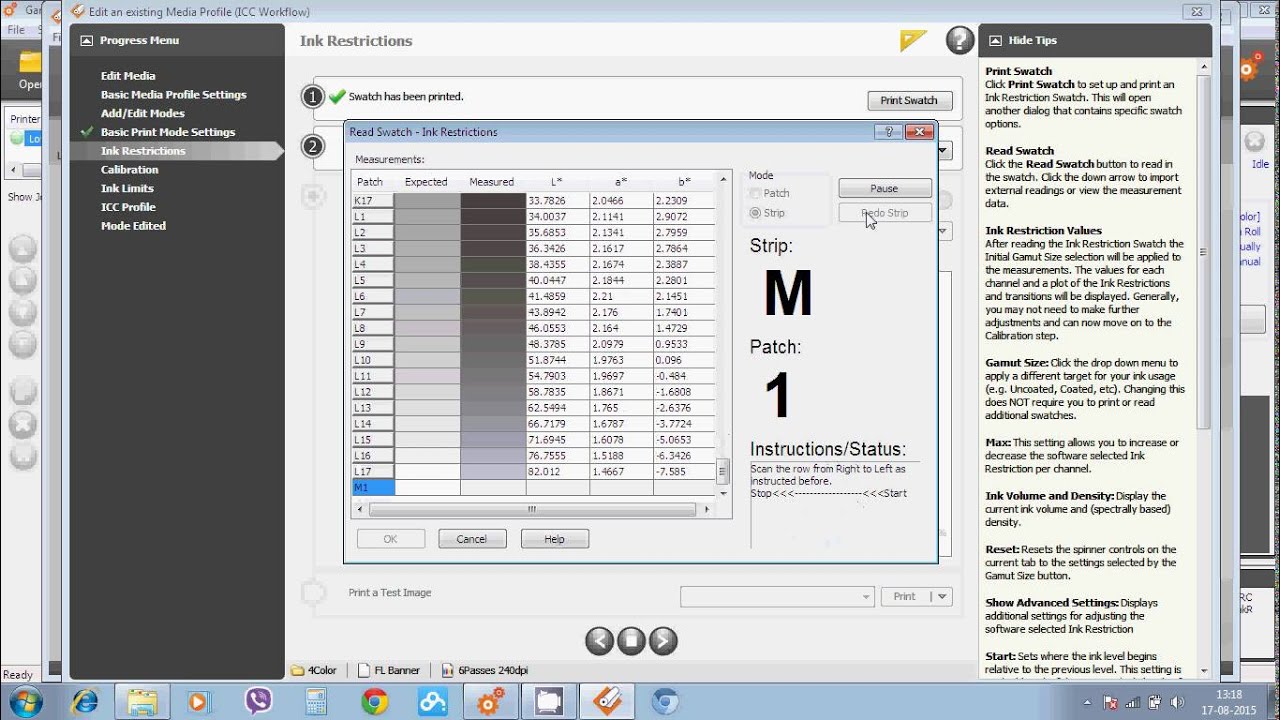Viewport: 1280px width, 720px height.
Task: Click the Print Swatch button
Action: click(x=909, y=100)
